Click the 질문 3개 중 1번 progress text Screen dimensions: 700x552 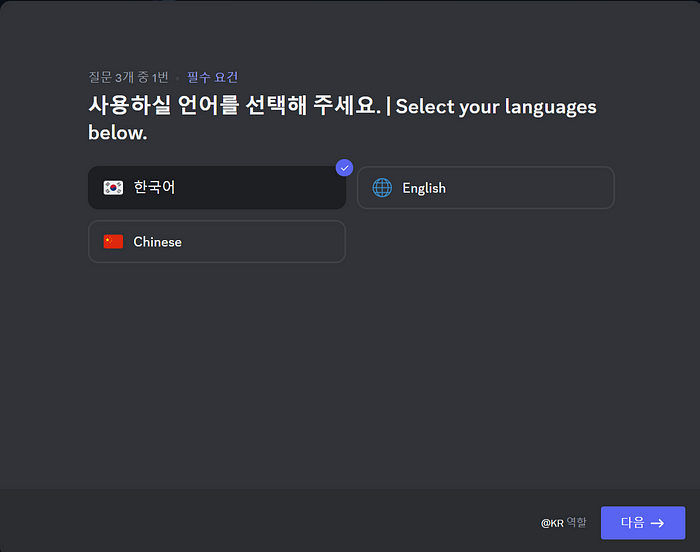click(x=129, y=77)
